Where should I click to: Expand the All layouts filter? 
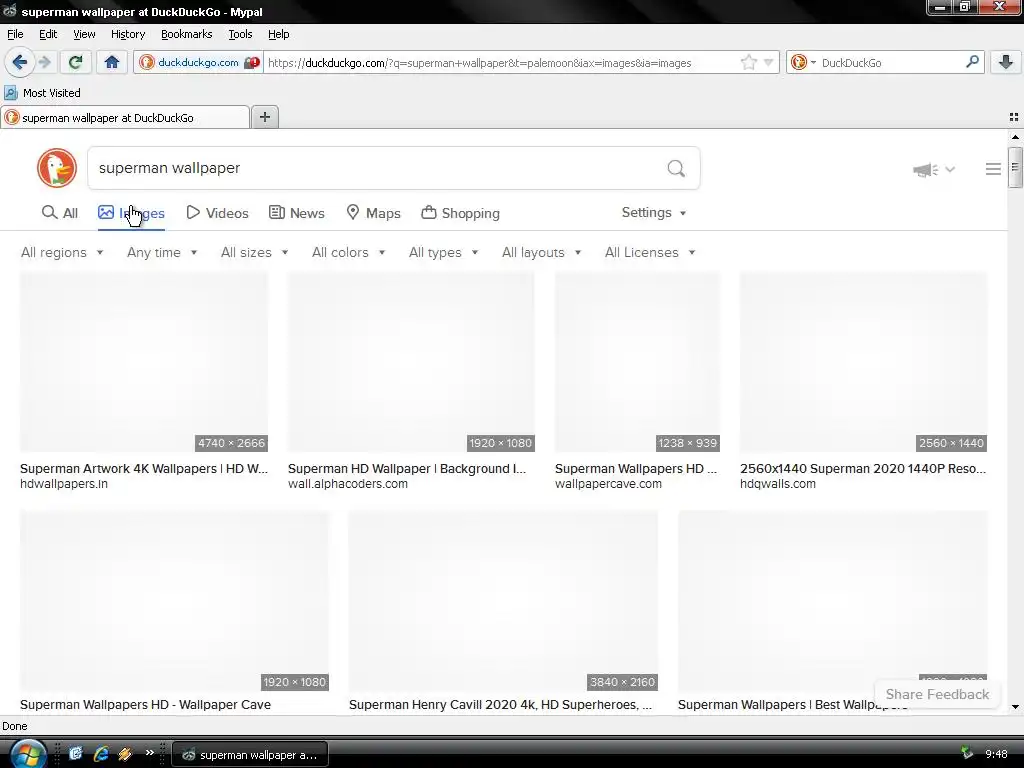[541, 252]
